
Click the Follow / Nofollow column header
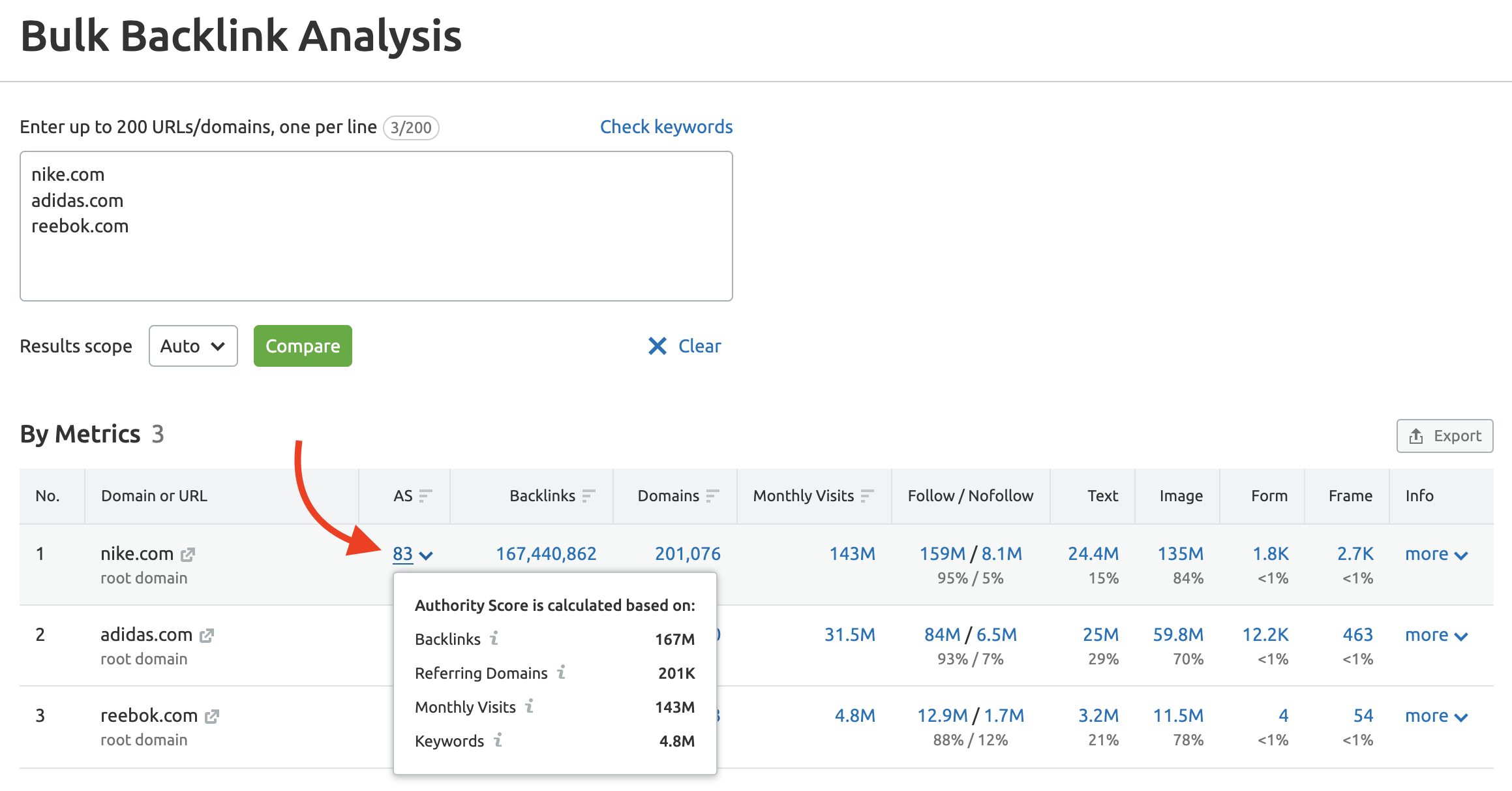pos(971,496)
